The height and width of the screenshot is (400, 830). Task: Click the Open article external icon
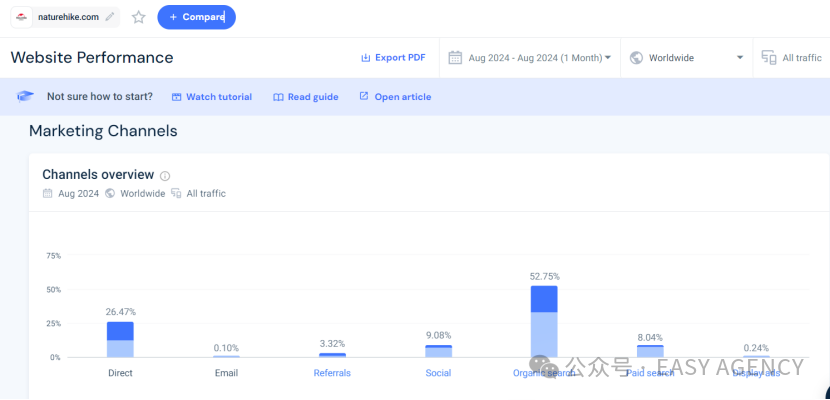click(x=364, y=96)
